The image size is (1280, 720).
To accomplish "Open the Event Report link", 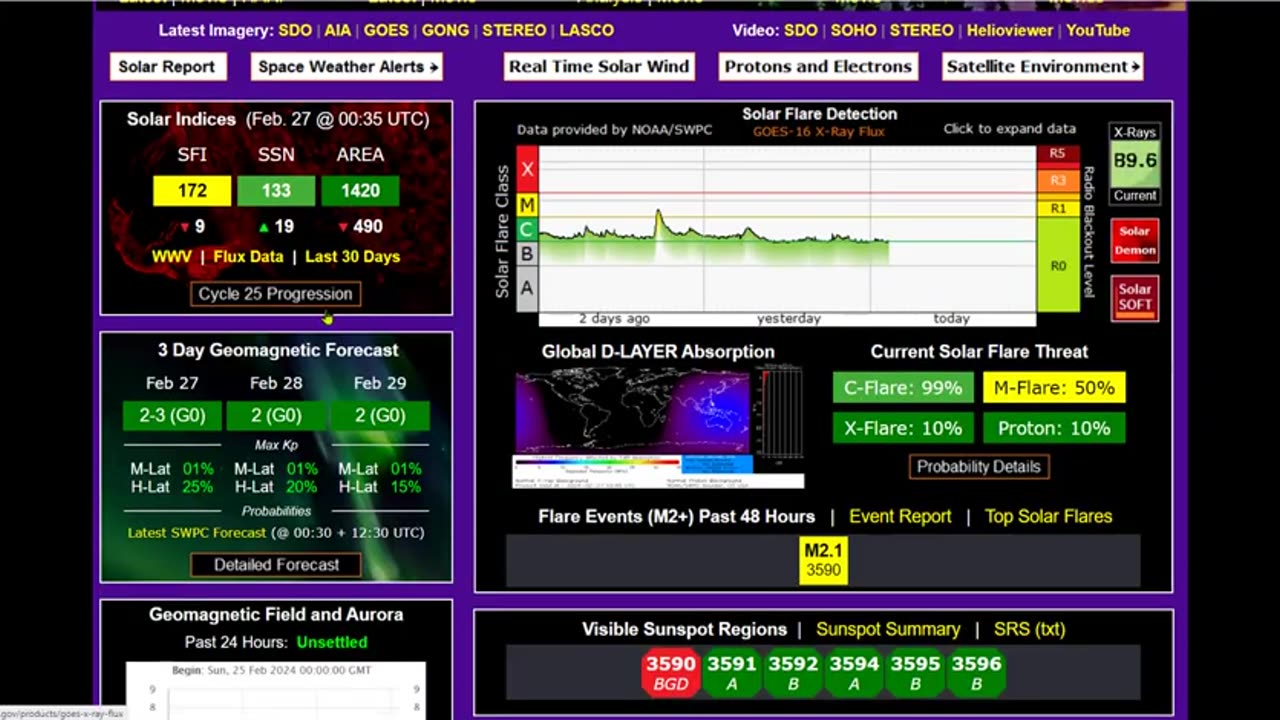I will [x=900, y=517].
